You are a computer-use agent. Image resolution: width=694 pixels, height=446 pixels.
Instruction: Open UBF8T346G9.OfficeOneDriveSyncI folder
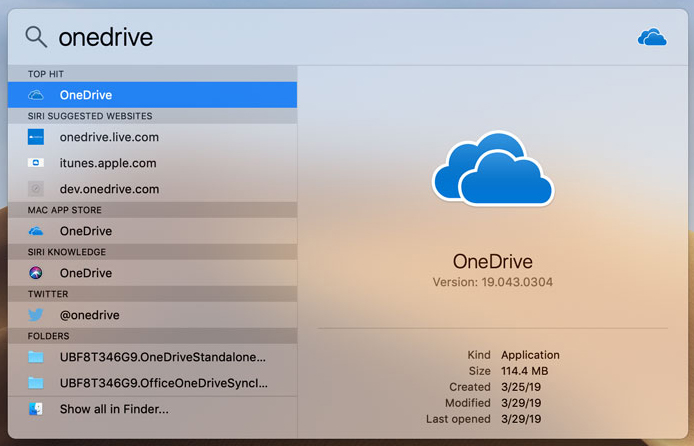click(x=152, y=383)
